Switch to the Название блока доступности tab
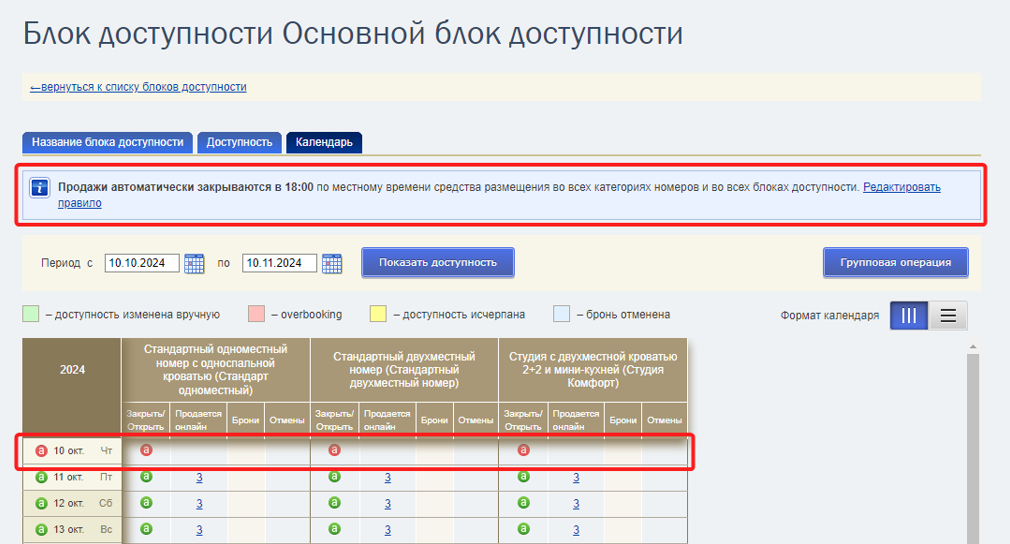Screen dimensions: 1010x544 [108, 142]
